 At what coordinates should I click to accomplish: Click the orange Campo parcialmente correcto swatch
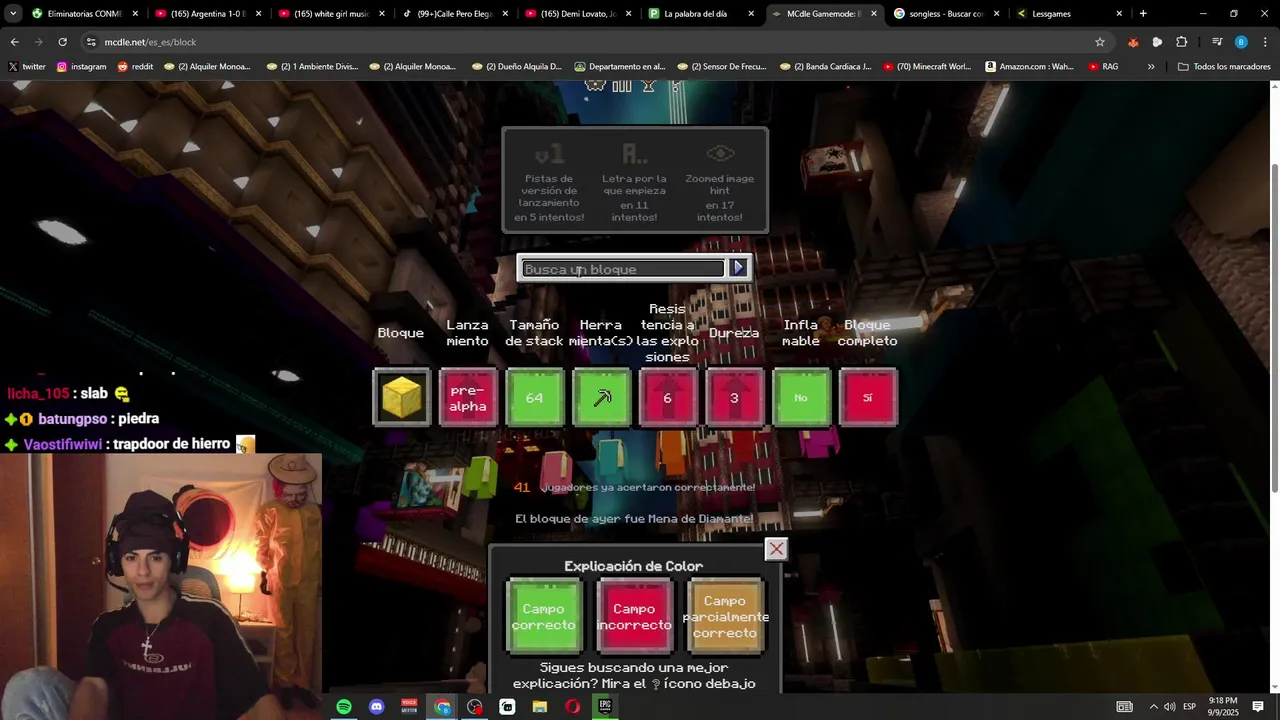pos(725,617)
